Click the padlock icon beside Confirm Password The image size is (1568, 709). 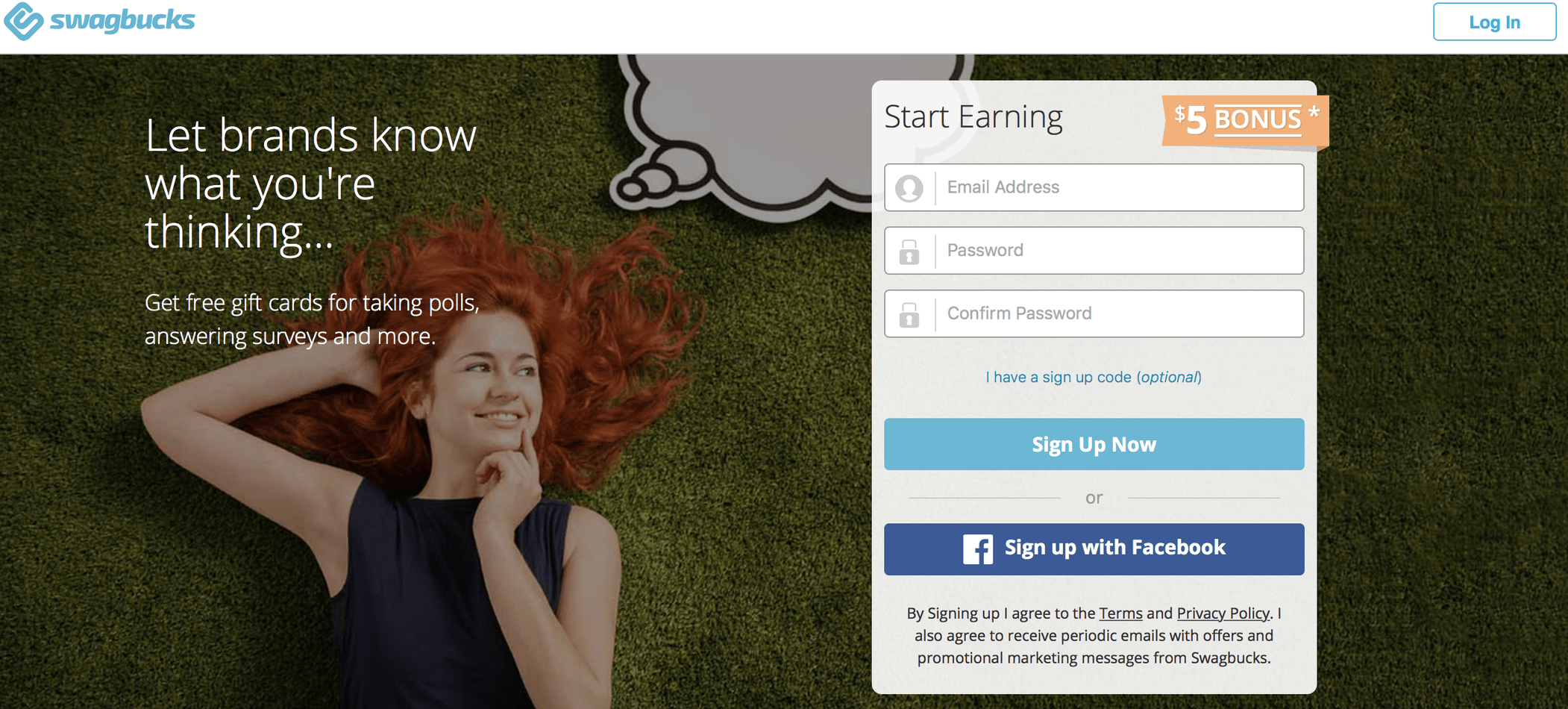tap(909, 314)
